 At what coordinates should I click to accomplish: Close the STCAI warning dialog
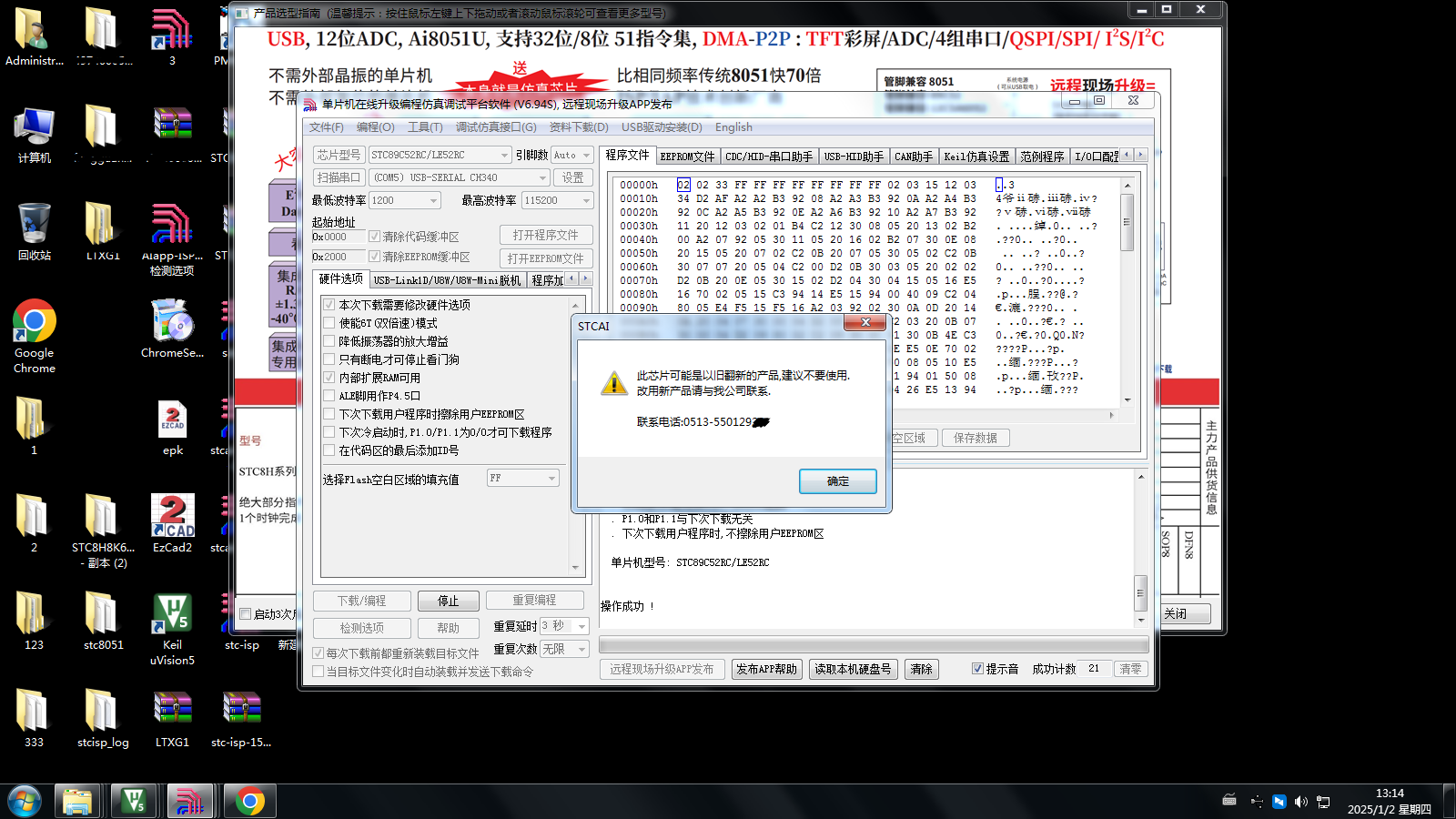point(865,322)
